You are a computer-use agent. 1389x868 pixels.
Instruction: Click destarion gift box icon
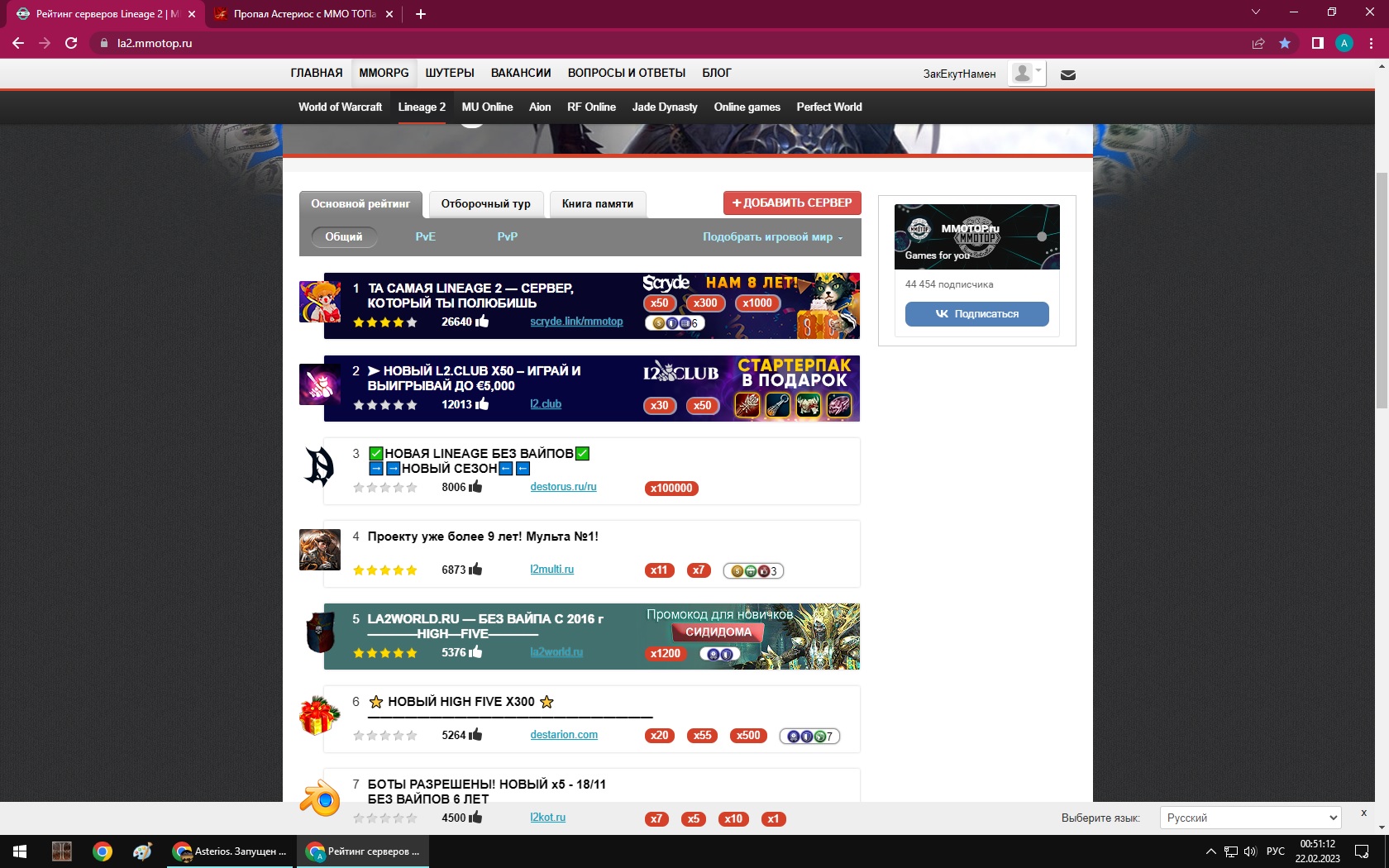tap(320, 715)
